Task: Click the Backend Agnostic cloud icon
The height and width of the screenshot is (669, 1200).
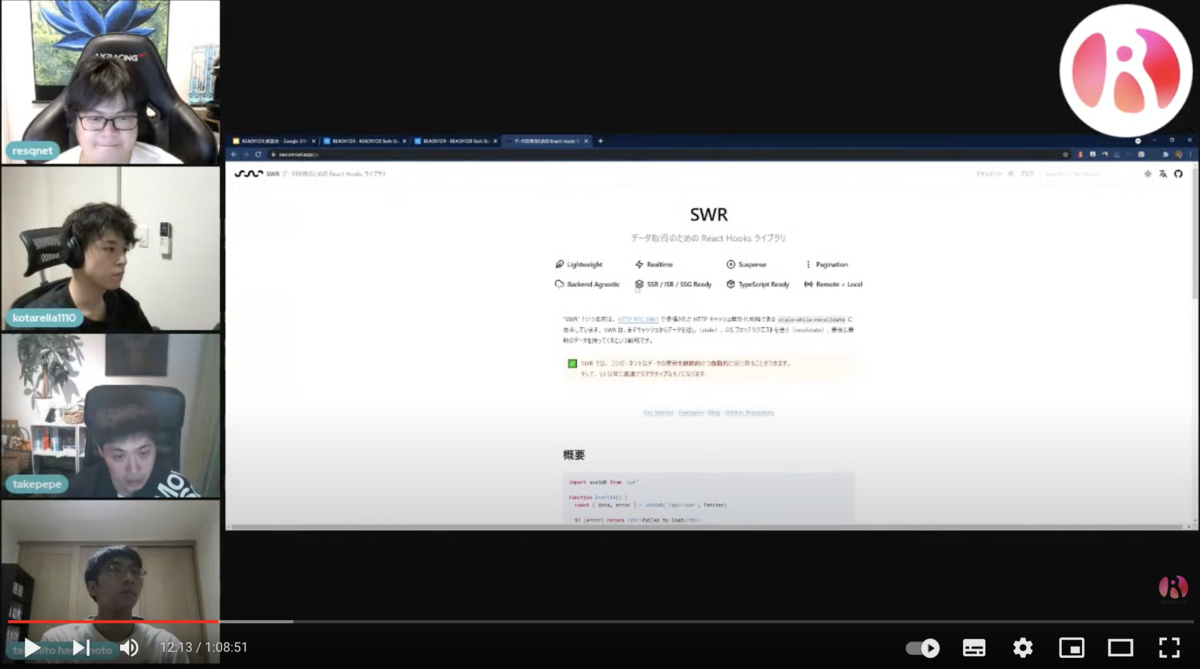Action: coord(559,284)
